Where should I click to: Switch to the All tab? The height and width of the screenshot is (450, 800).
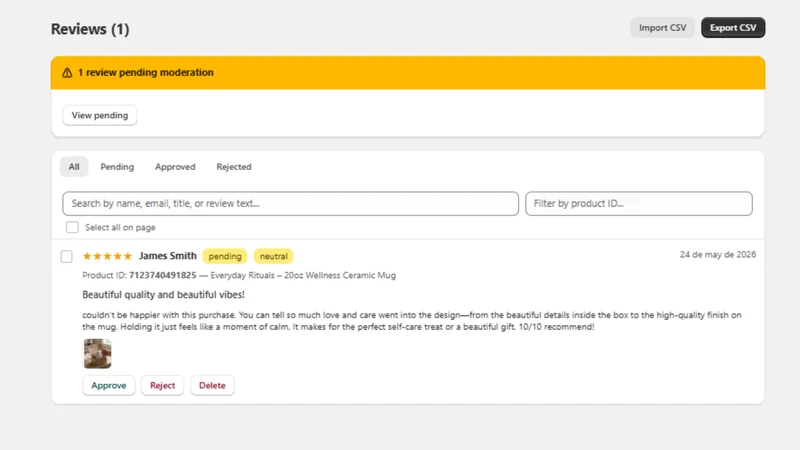point(74,167)
